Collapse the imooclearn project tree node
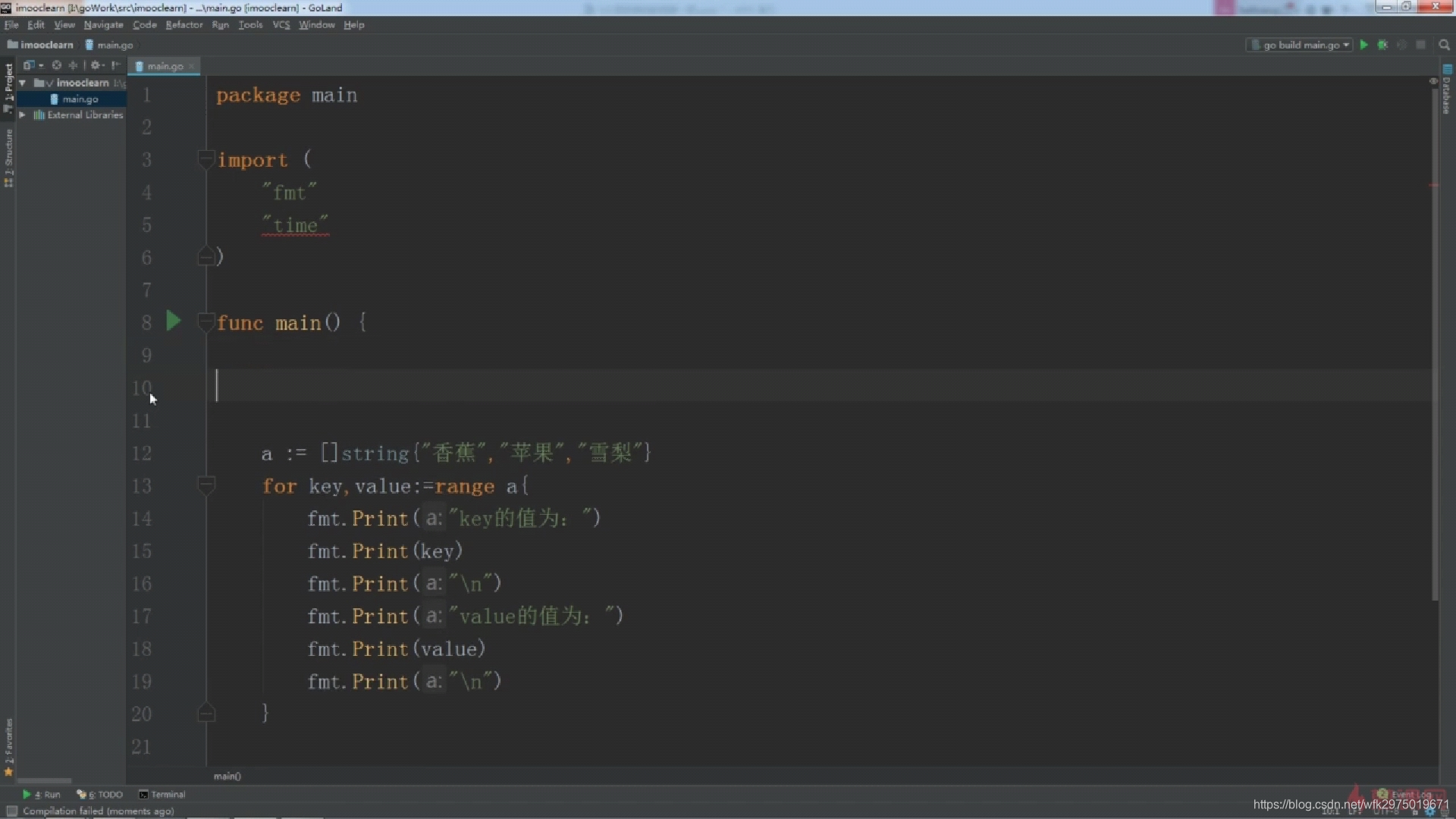 coord(23,83)
